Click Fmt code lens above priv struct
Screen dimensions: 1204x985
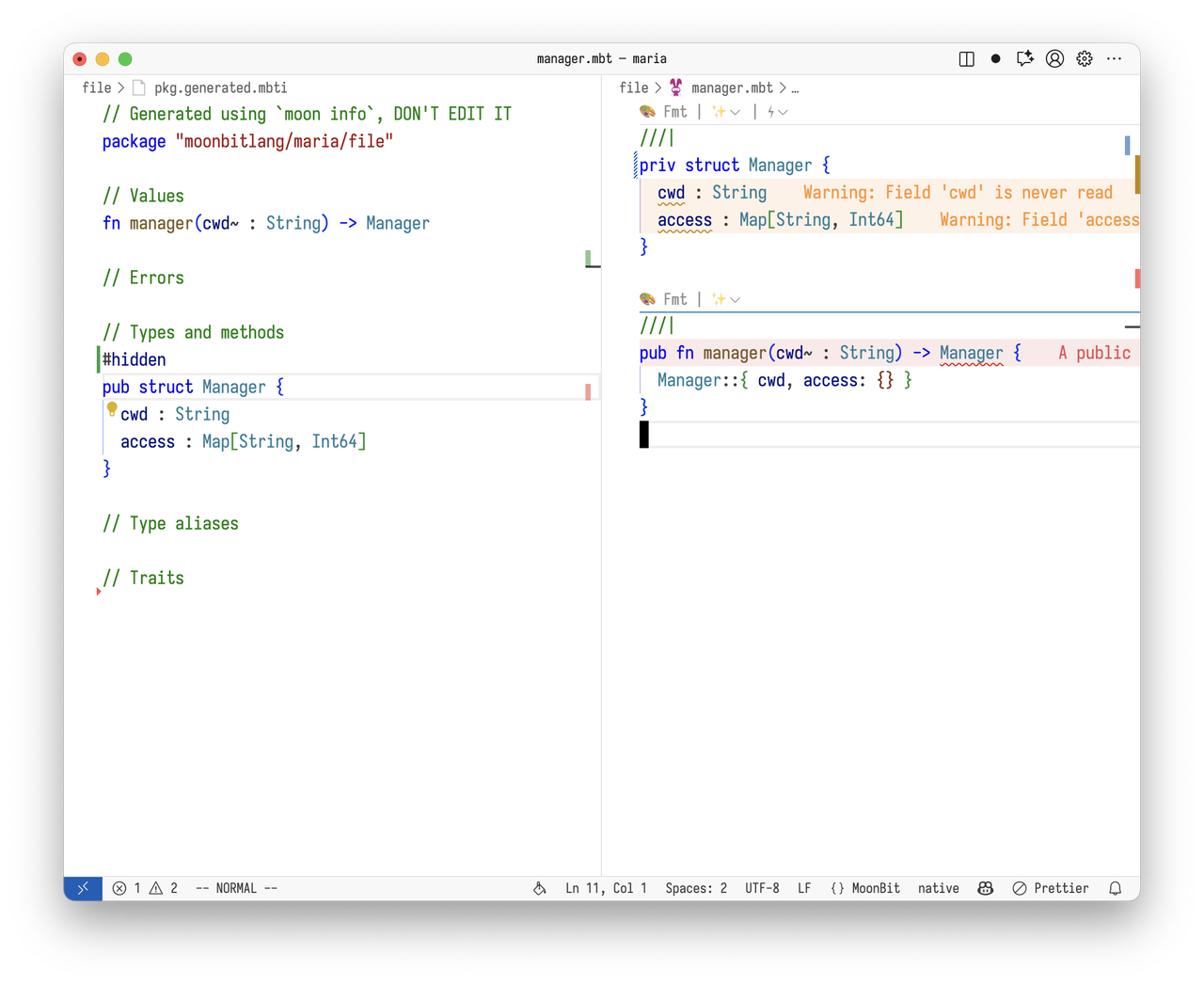[x=674, y=112]
